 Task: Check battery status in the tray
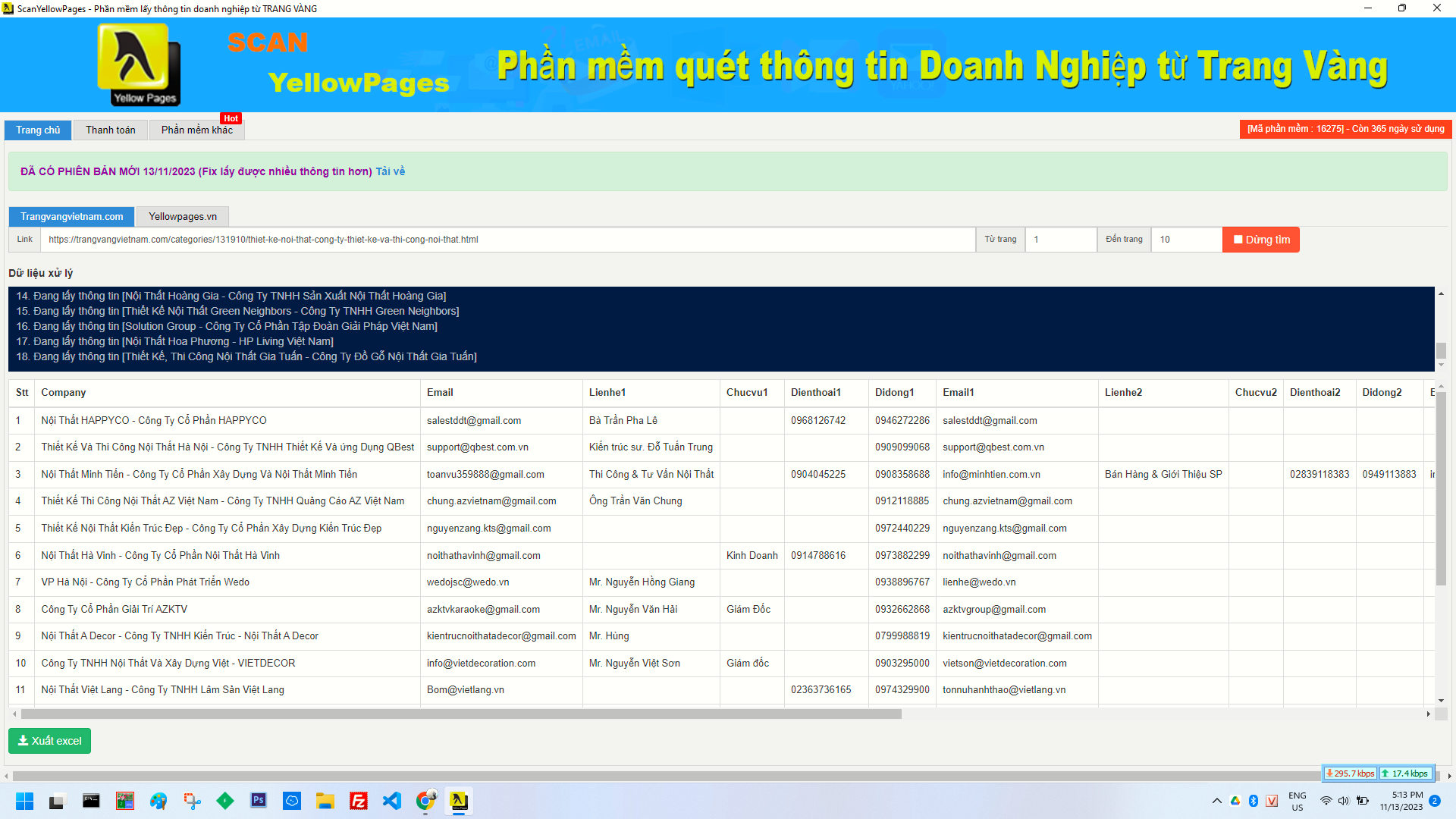click(1363, 801)
